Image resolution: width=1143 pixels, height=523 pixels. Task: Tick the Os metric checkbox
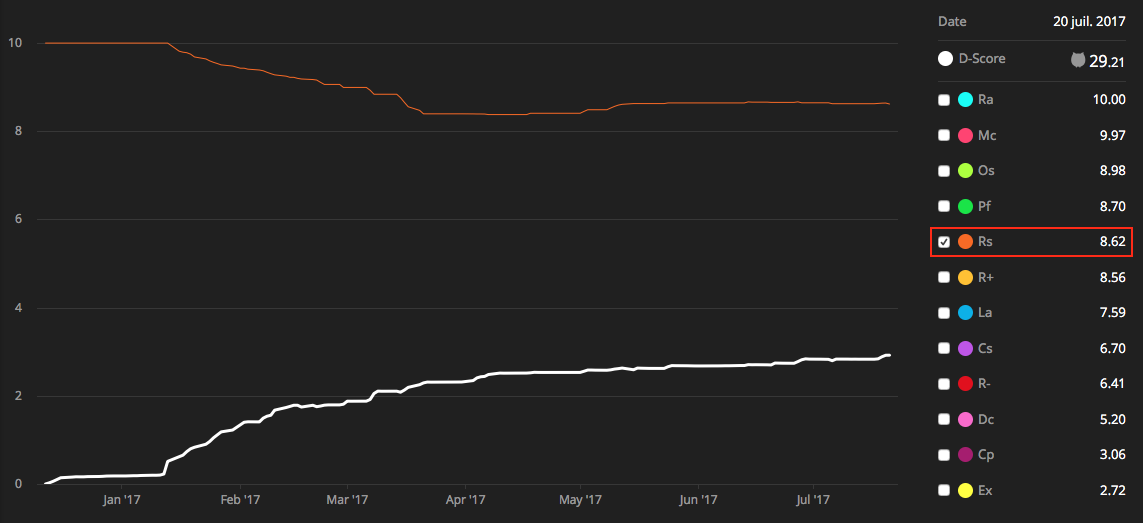coord(944,171)
